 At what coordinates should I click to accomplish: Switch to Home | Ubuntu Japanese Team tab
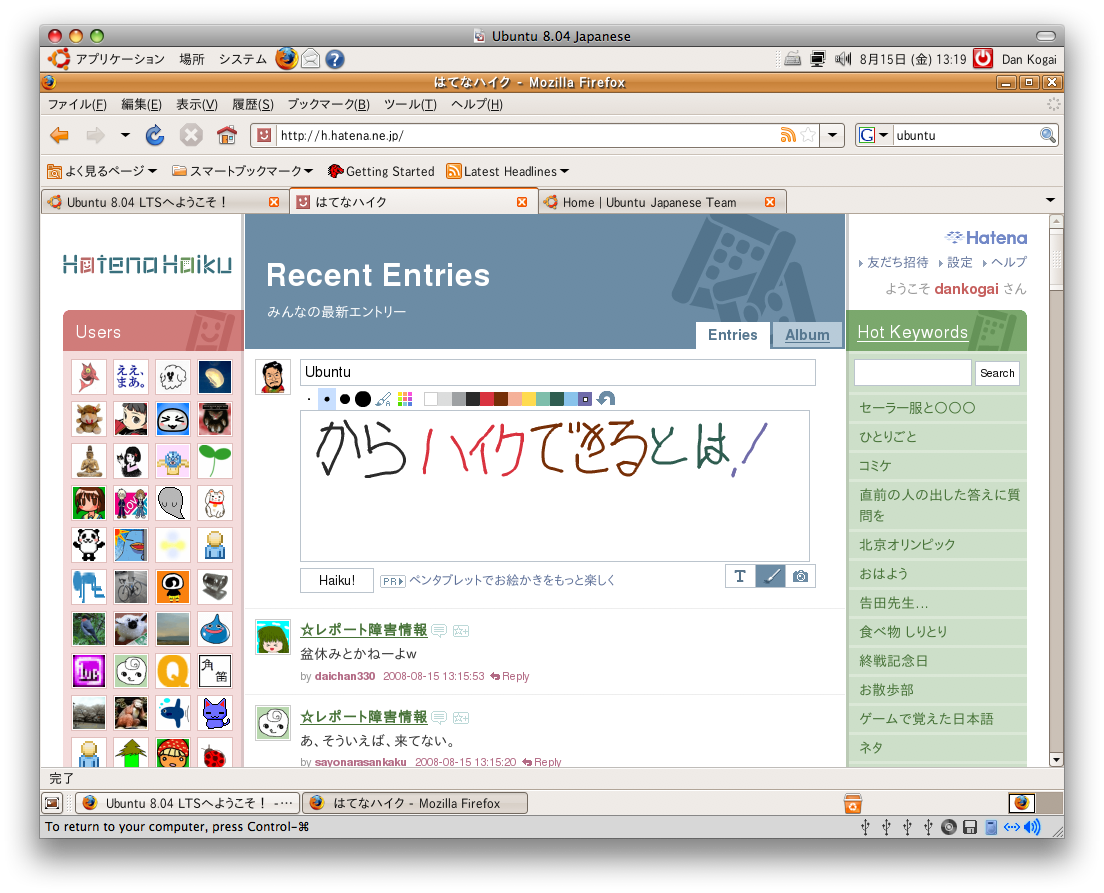click(663, 202)
